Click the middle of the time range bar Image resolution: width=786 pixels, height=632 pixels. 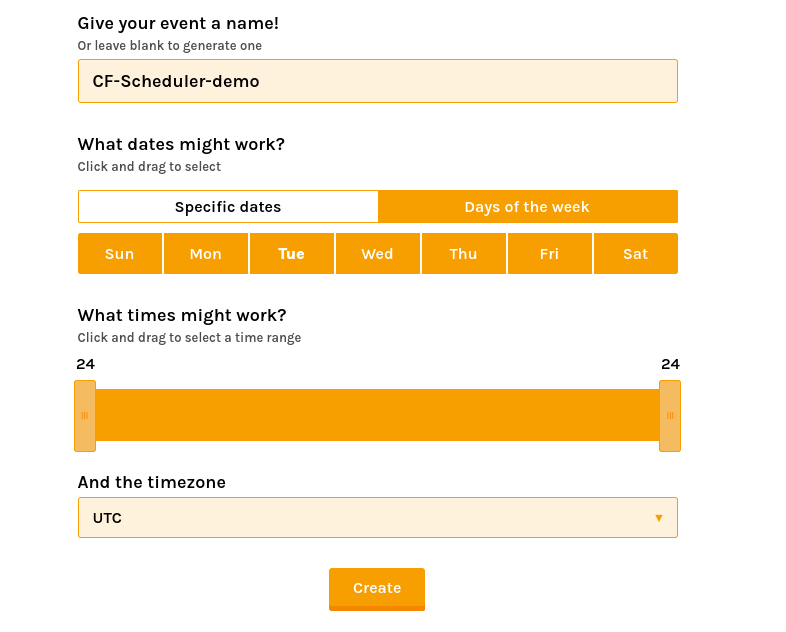pyautogui.click(x=377, y=415)
